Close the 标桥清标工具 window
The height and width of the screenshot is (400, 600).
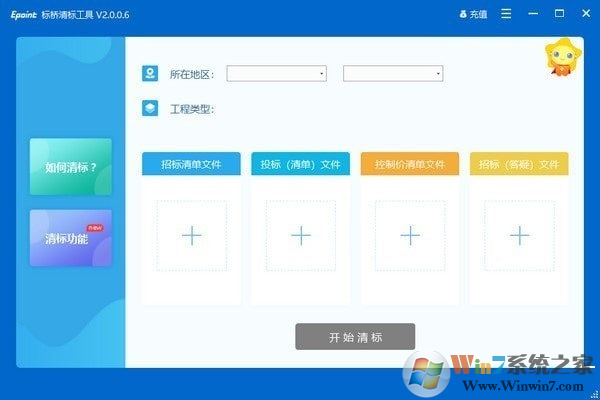tap(586, 13)
